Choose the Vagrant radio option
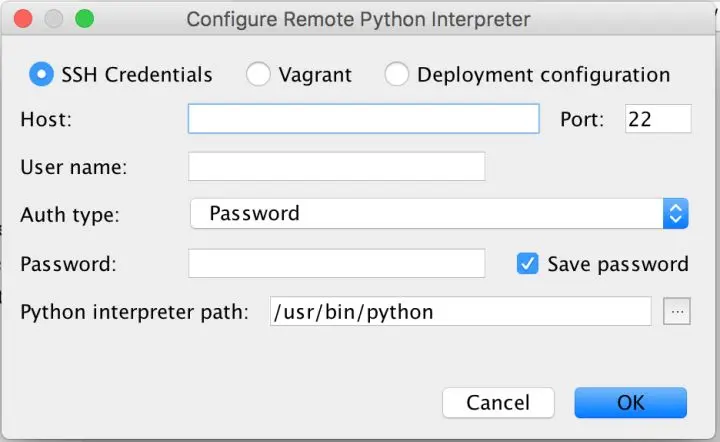720x442 pixels. (258, 74)
